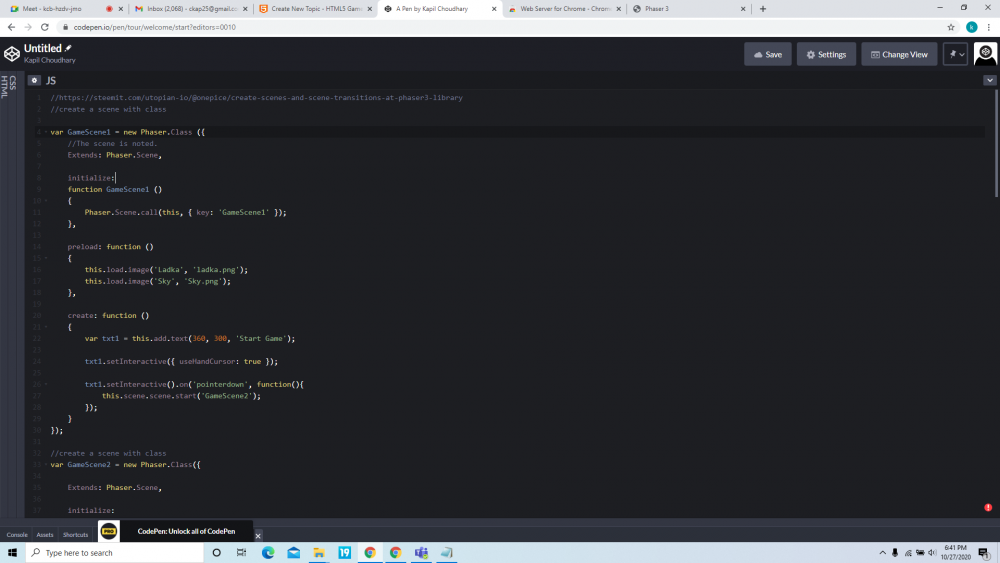This screenshot has height=563, width=1000.
Task: Open volume control in system tray
Action: [x=932, y=553]
